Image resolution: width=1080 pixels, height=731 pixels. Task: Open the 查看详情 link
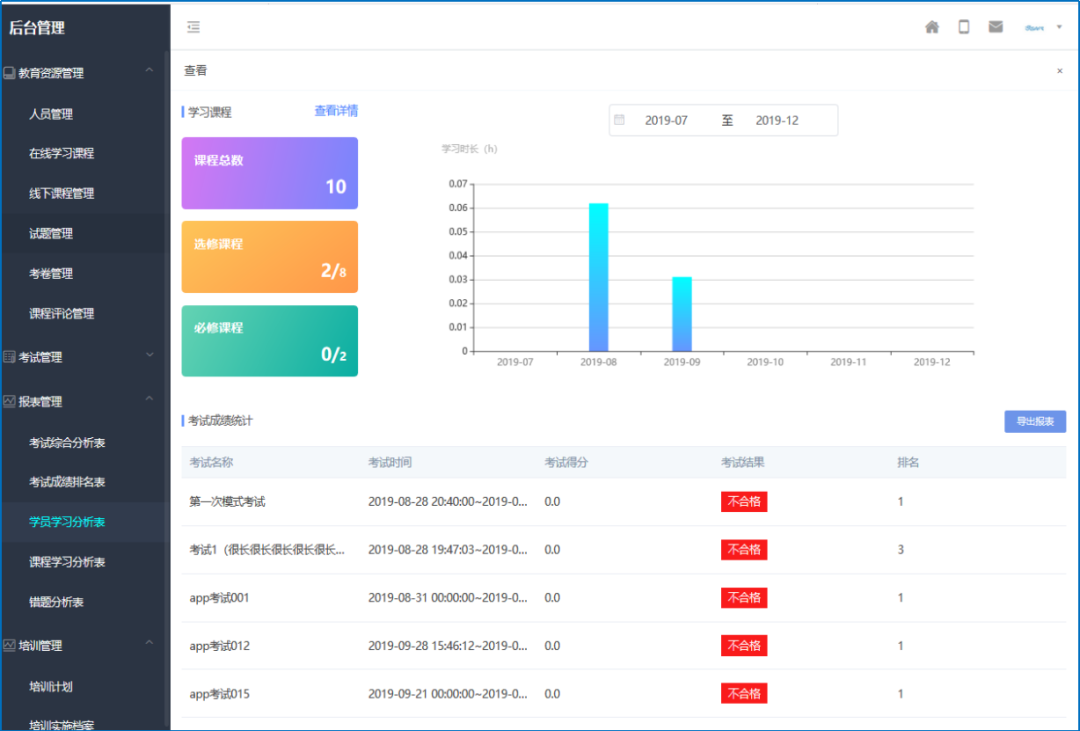pyautogui.click(x=336, y=111)
